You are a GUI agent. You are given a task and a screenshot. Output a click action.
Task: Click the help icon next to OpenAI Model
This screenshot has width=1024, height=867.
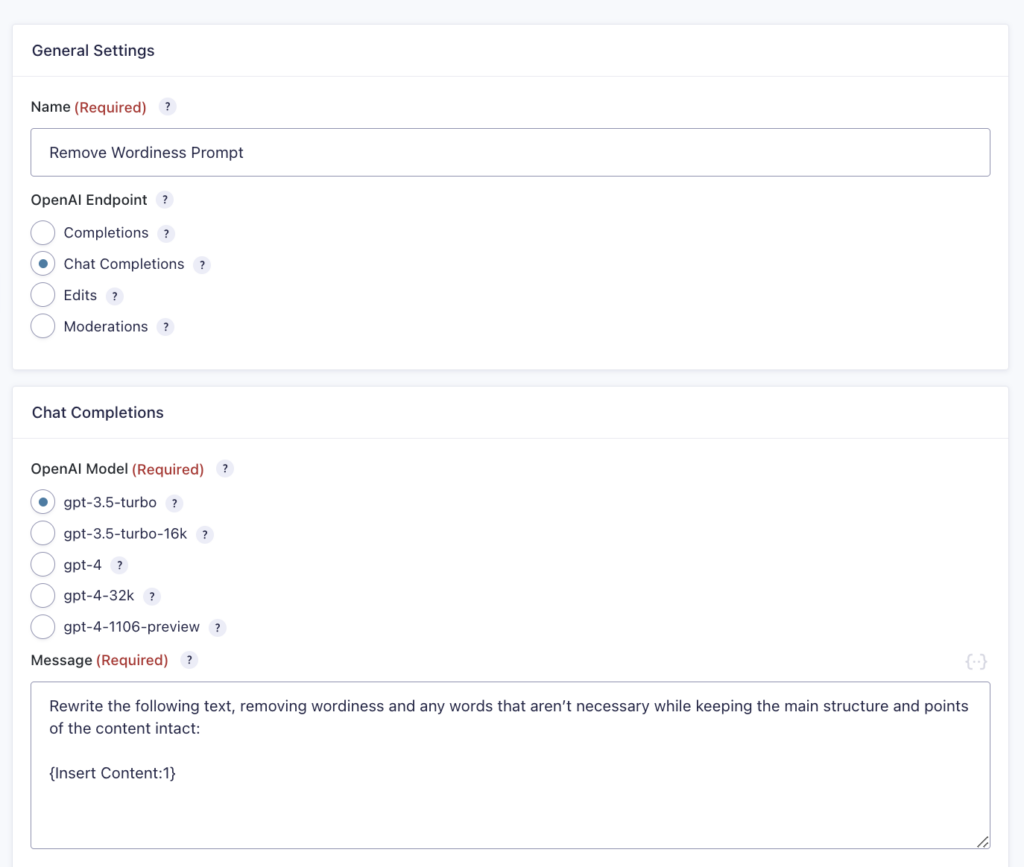[x=224, y=469]
